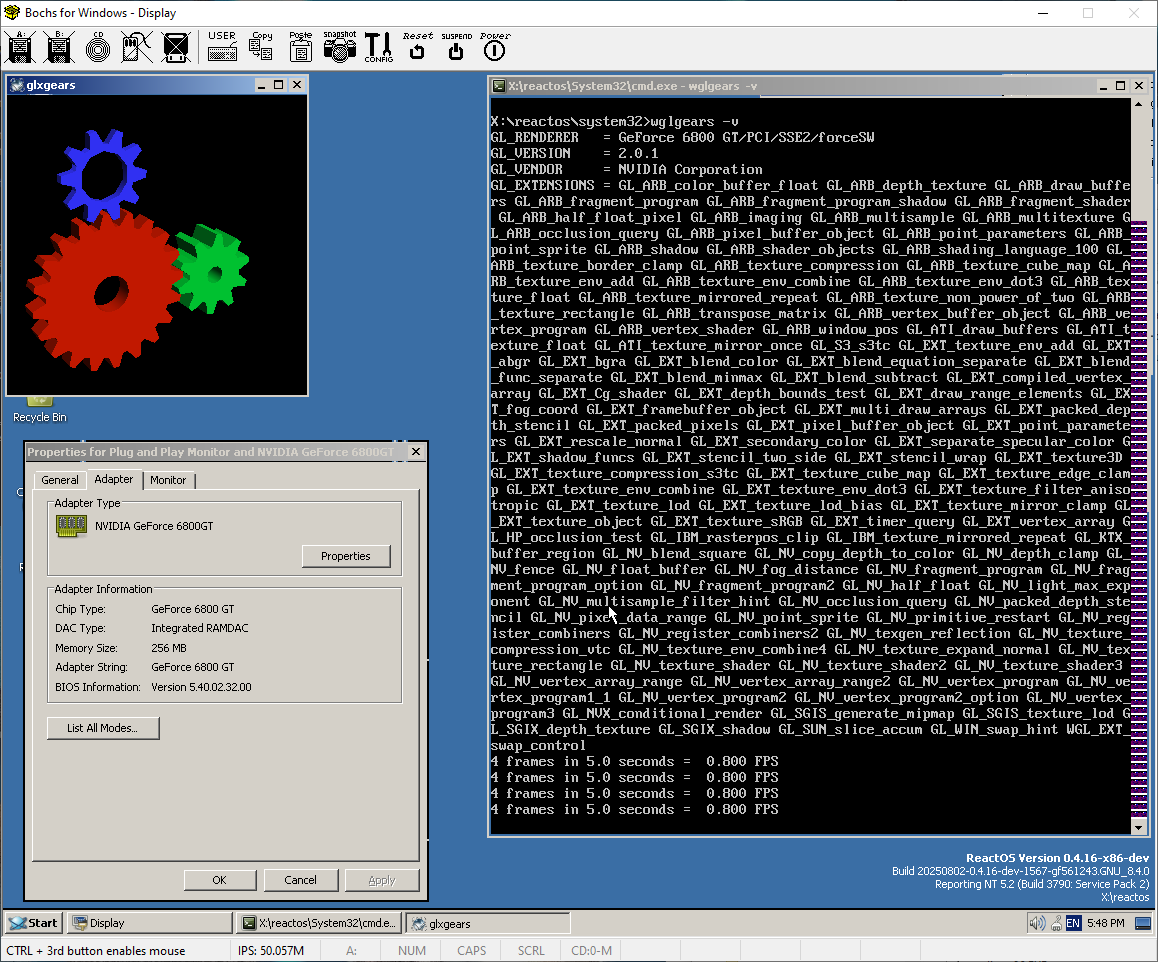The height and width of the screenshot is (962, 1158).
Task: Click the safely remove hardware tray icon
Action: coord(1056,923)
